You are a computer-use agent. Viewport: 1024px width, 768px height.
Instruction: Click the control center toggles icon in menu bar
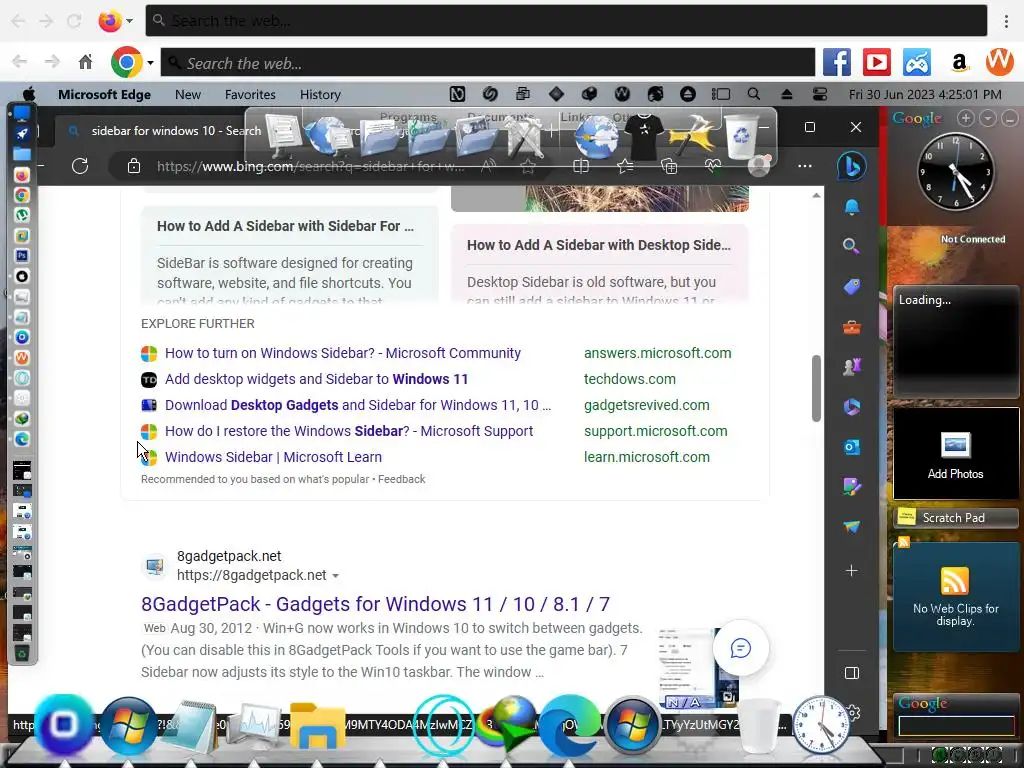coord(820,94)
